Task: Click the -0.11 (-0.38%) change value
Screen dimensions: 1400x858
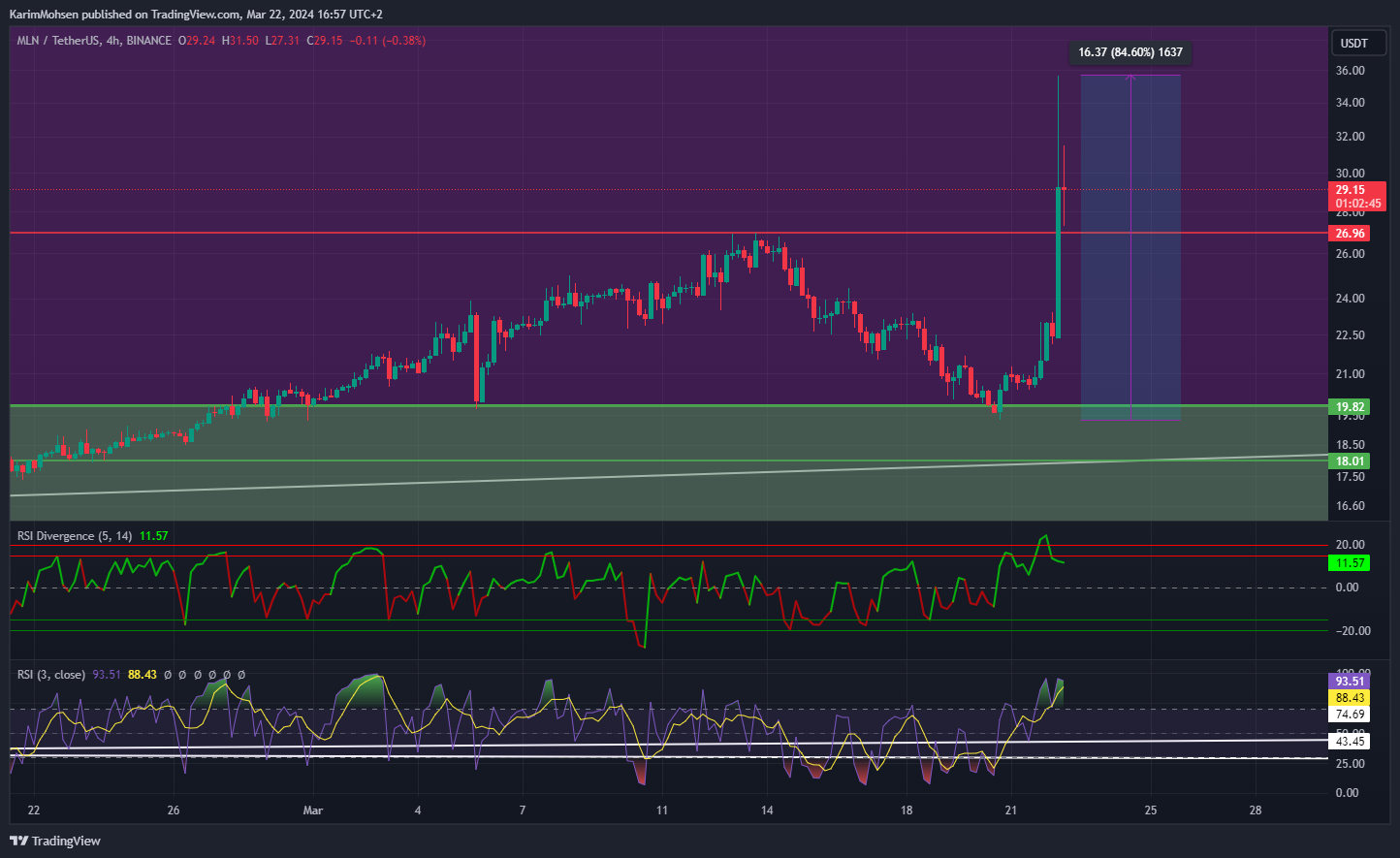Action: 388,41
